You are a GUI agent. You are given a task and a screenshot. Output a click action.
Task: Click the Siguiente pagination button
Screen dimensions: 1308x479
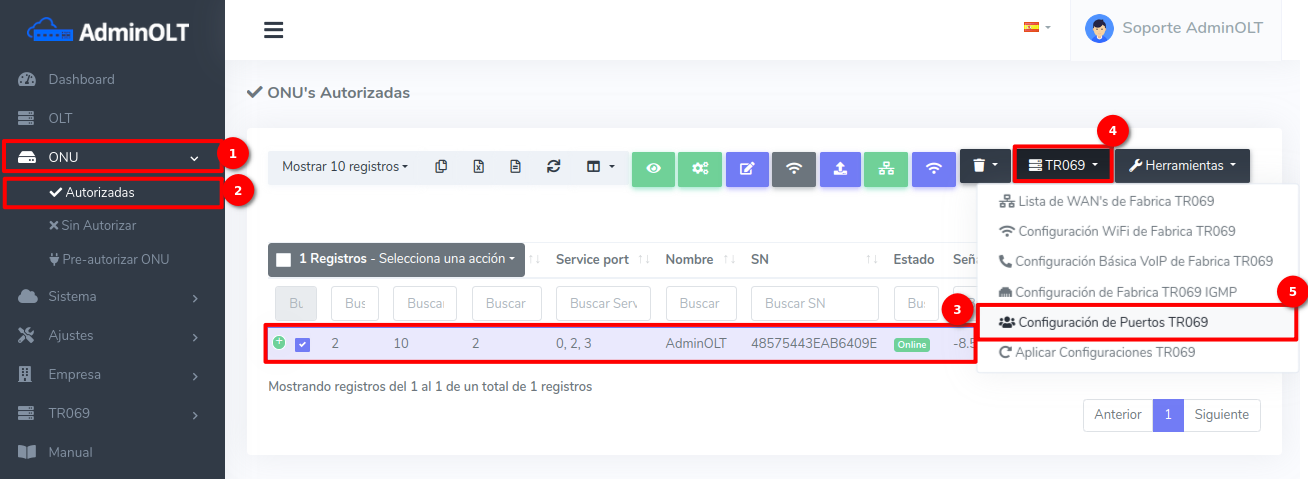[x=1221, y=414]
